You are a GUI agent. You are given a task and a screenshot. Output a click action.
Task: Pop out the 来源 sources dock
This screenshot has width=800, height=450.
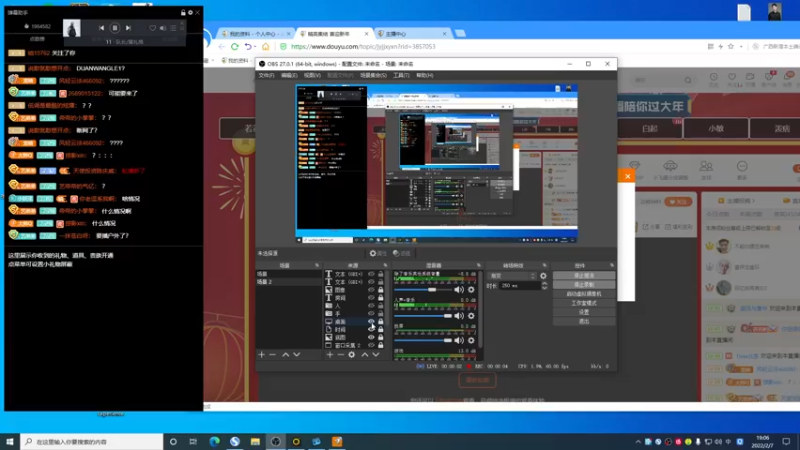(x=385, y=265)
